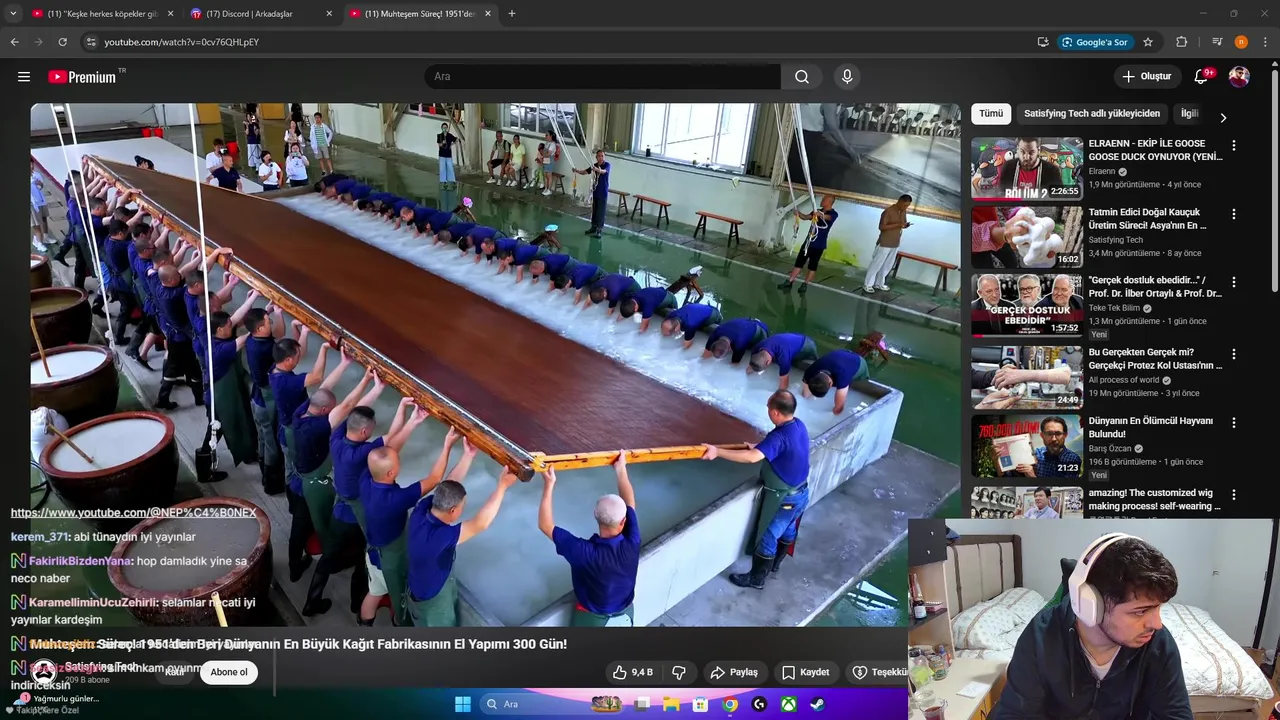This screenshot has height=720, width=1280.
Task: Open Task View from the taskbar
Action: tap(642, 704)
